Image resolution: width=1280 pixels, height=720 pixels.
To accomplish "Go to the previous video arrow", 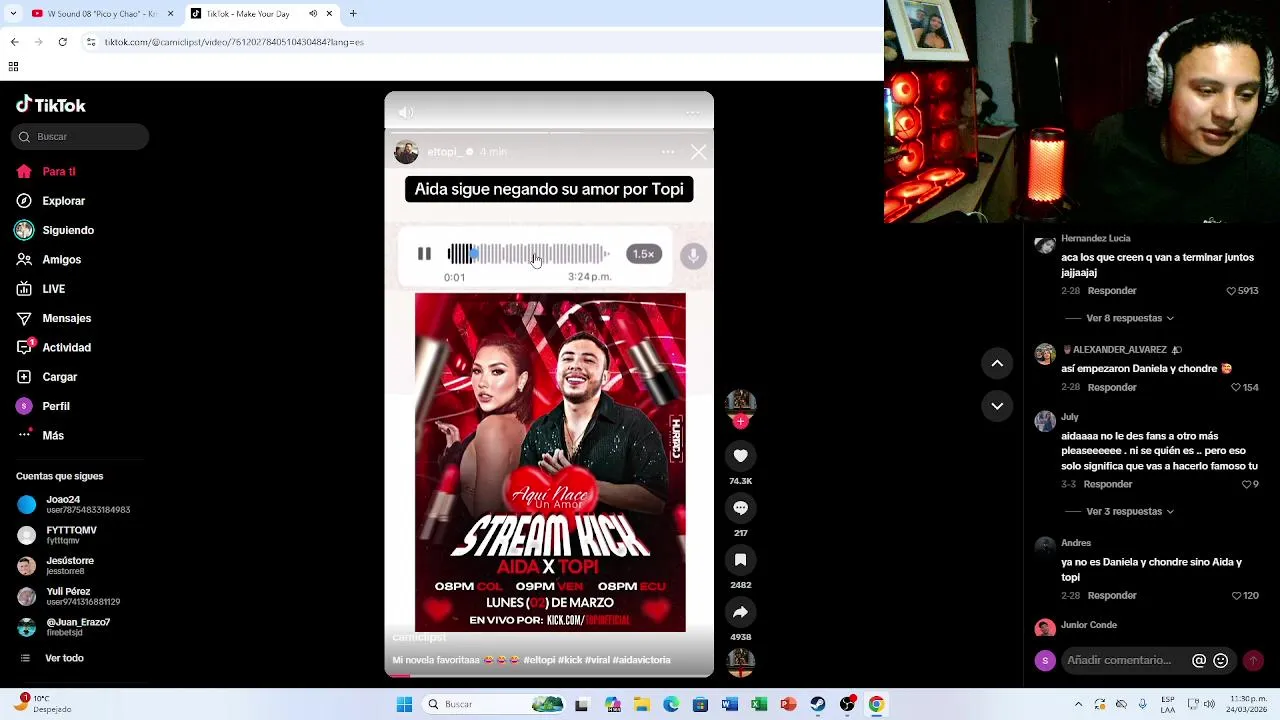I will tap(997, 364).
